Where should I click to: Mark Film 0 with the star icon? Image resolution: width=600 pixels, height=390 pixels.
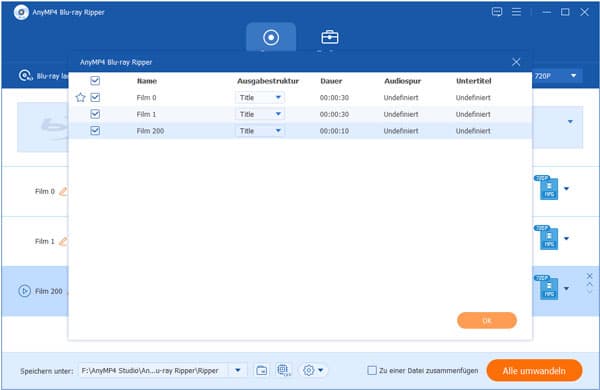pyautogui.click(x=80, y=98)
